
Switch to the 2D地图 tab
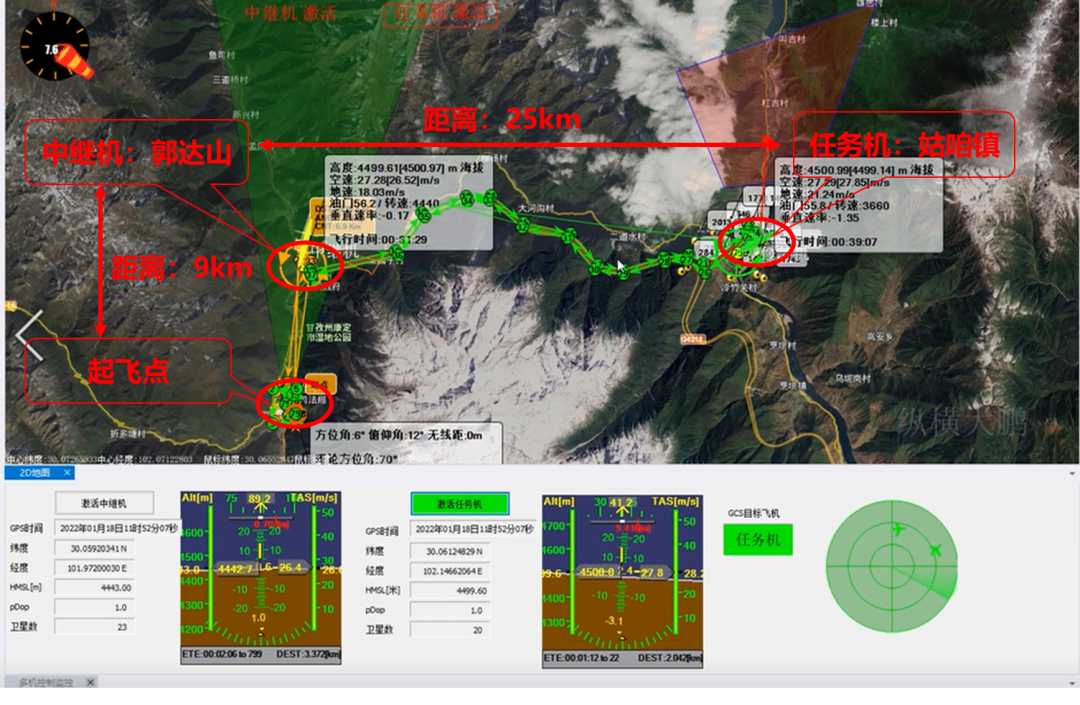28,472
